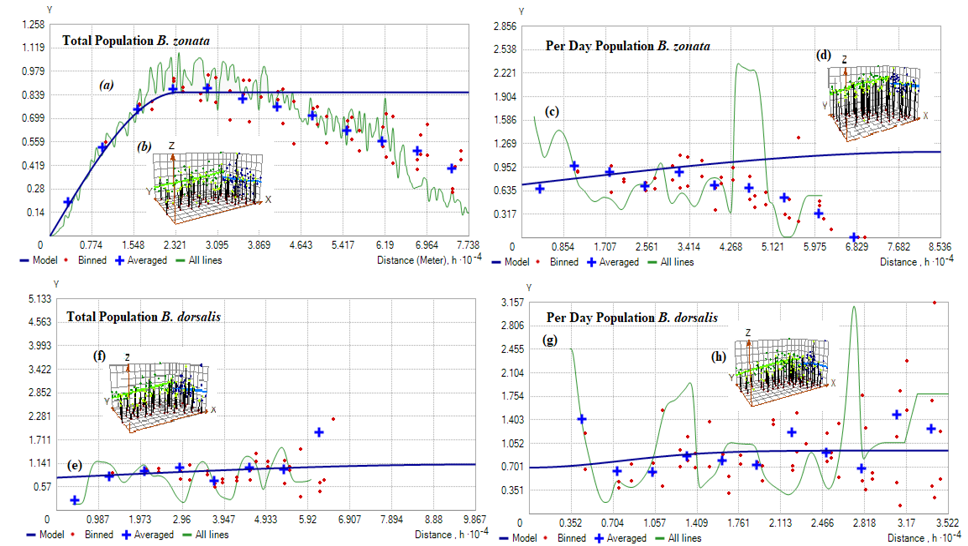
Task: Click the title Per Day Population B. zonata
Action: (x=628, y=46)
